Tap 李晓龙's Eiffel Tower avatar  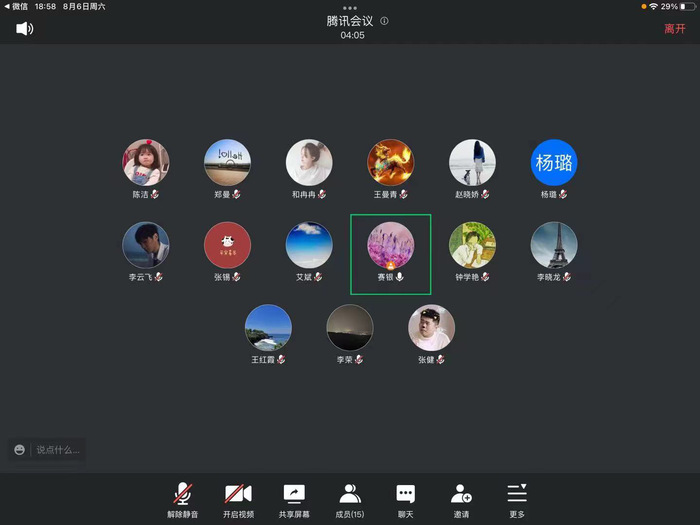(554, 245)
